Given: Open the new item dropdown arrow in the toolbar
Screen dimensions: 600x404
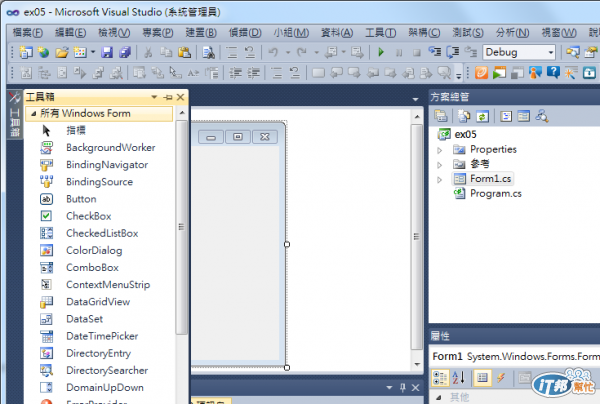Looking at the screenshot, I should tap(93, 52).
